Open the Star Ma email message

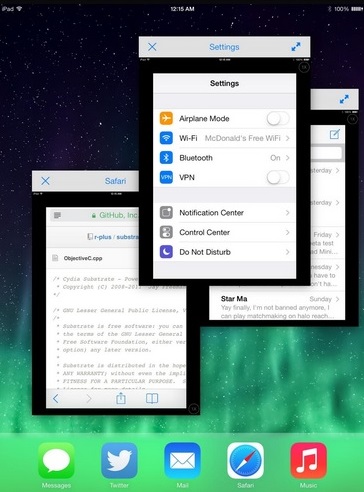pos(277,306)
